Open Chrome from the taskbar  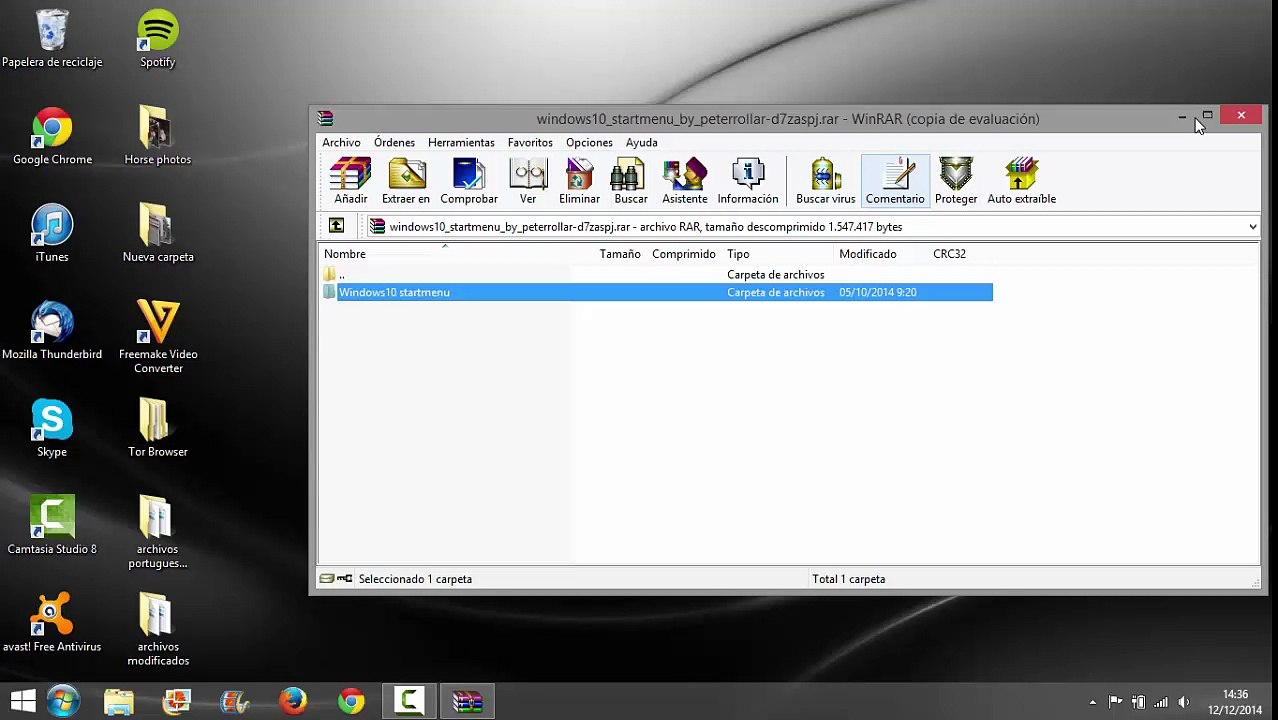click(351, 701)
